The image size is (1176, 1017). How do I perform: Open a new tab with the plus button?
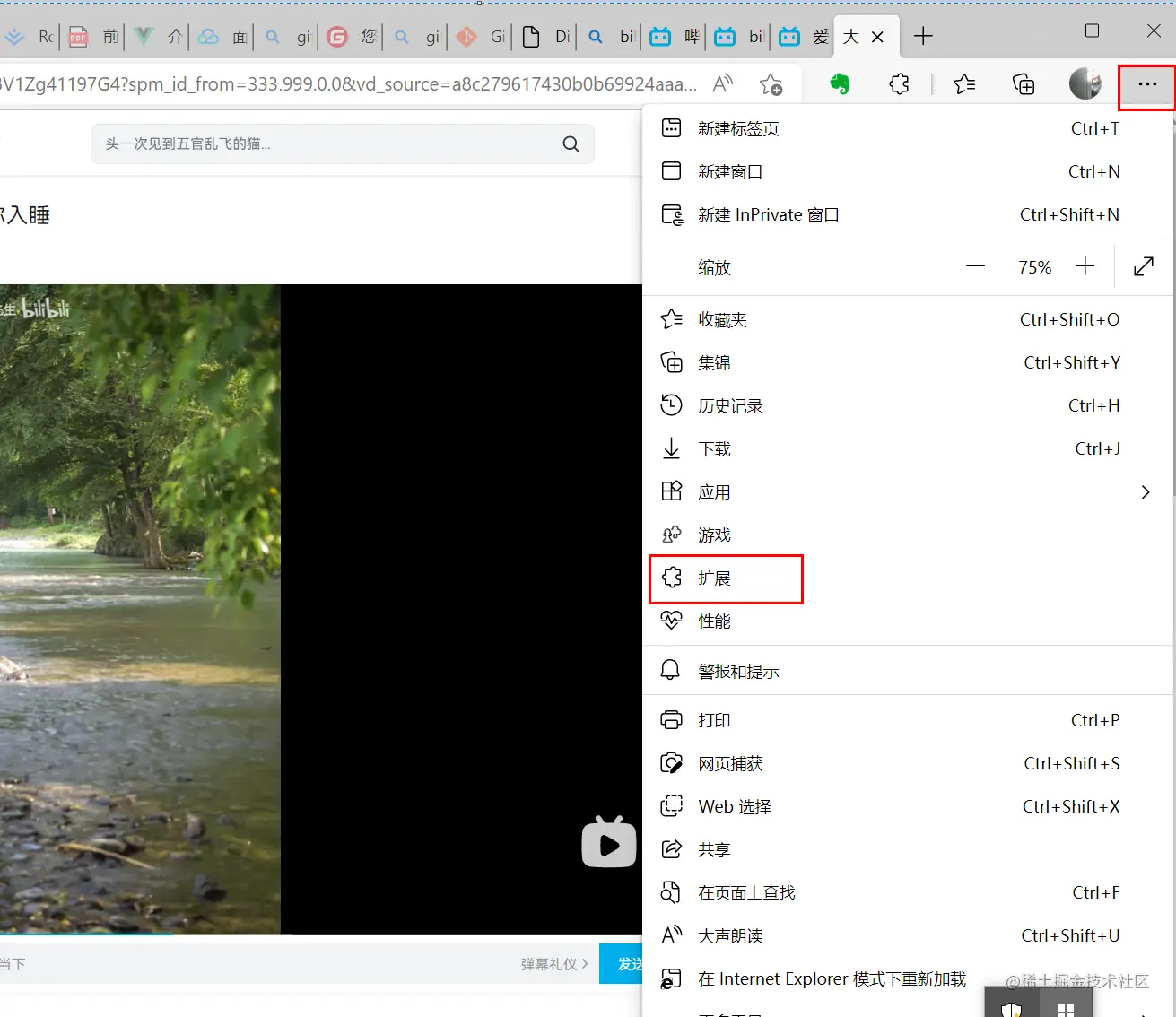(923, 36)
